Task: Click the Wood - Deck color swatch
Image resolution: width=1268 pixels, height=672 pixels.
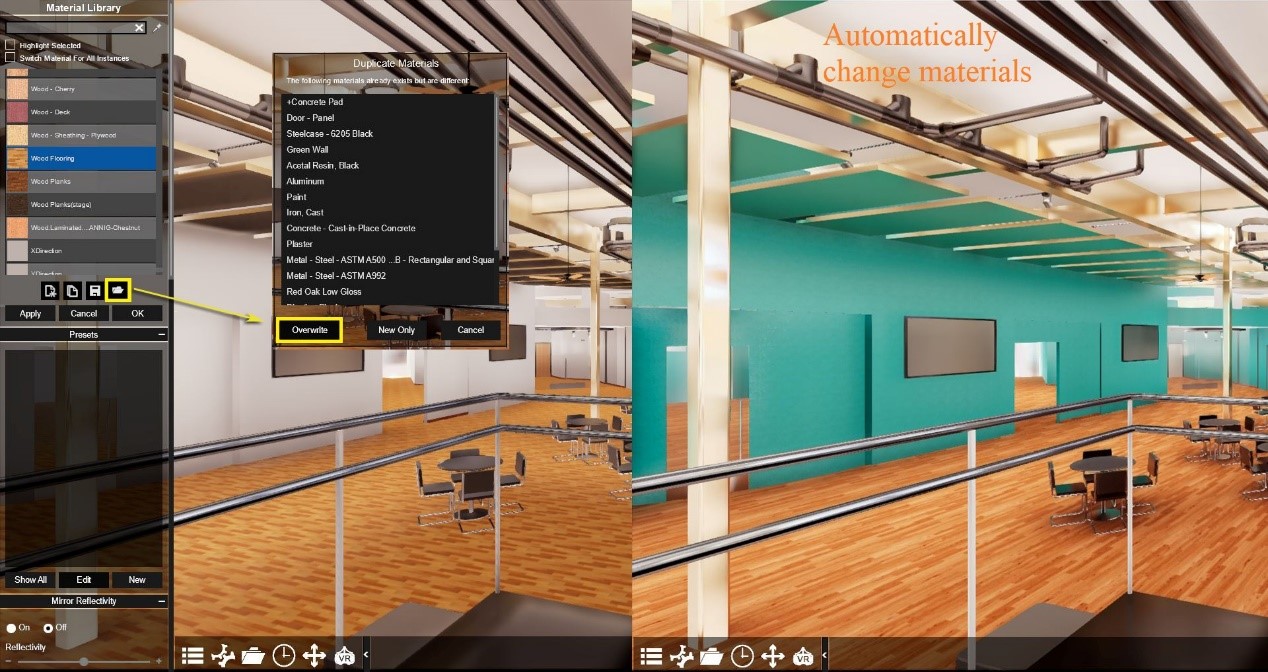Action: 17,112
